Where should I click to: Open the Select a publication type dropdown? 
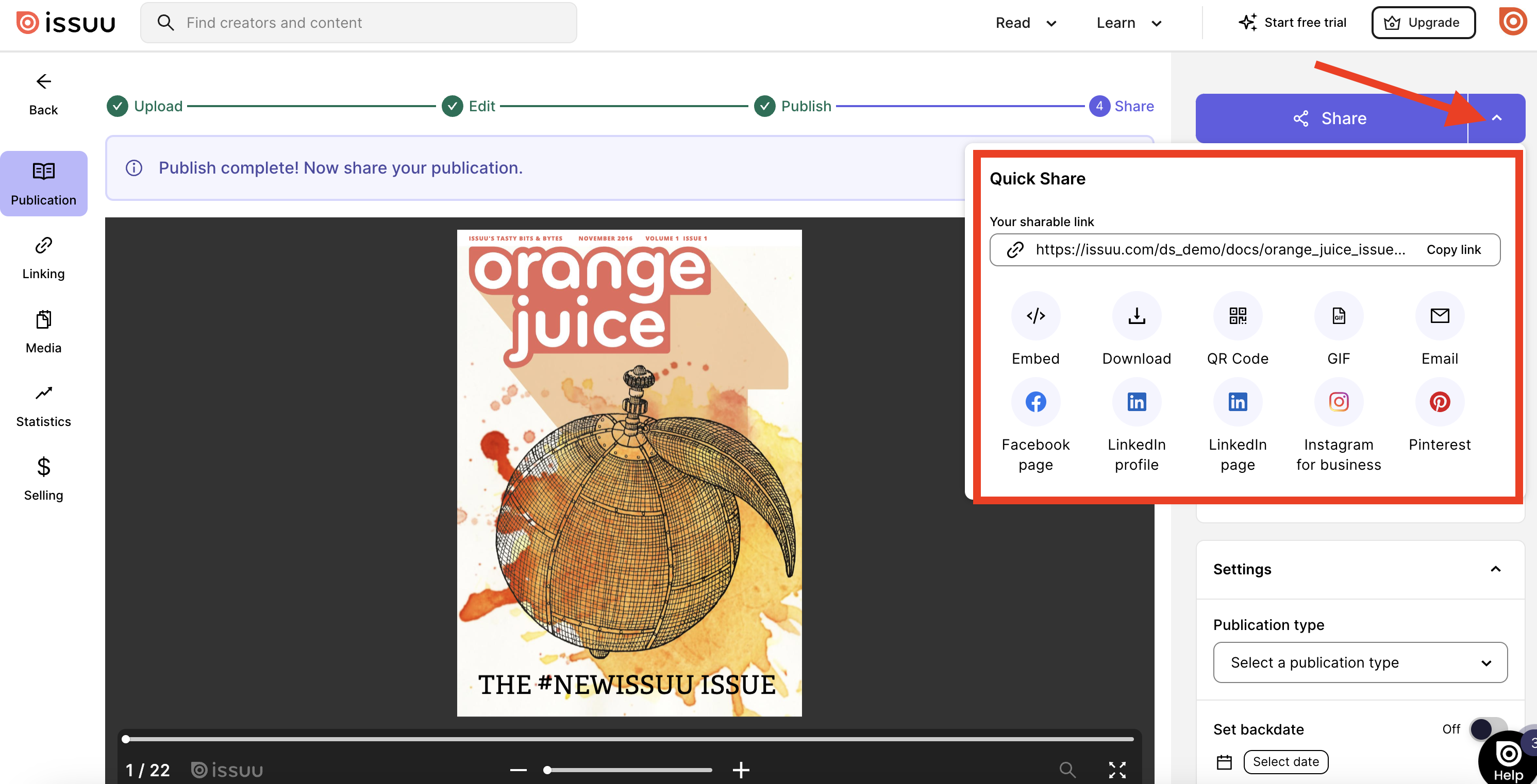click(x=1360, y=662)
